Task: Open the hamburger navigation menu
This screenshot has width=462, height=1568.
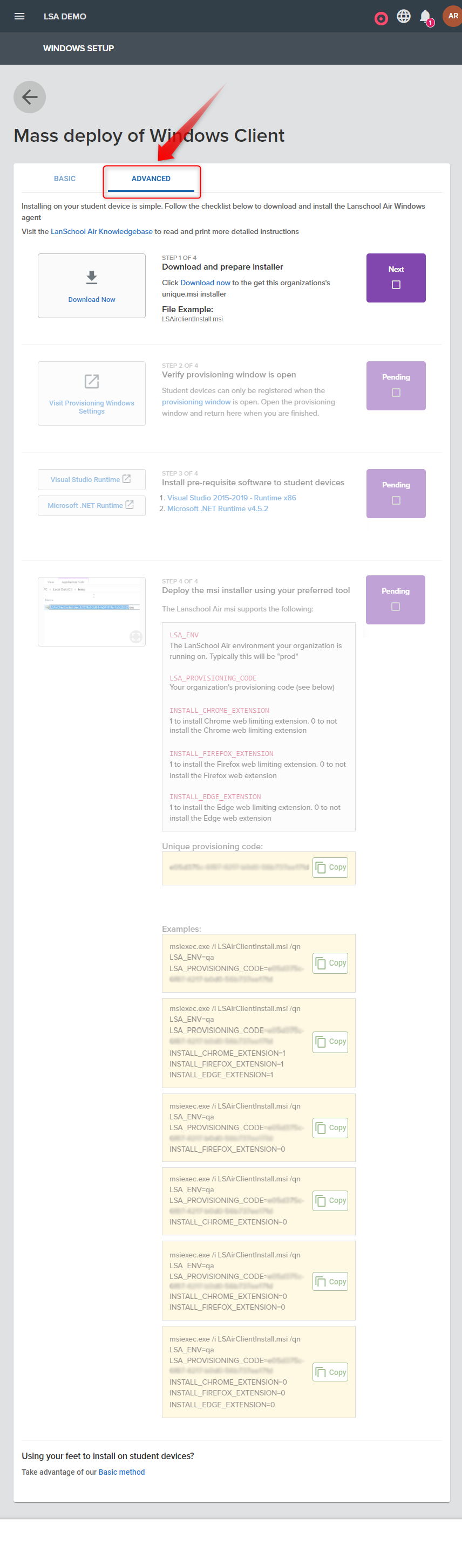Action: click(x=19, y=16)
